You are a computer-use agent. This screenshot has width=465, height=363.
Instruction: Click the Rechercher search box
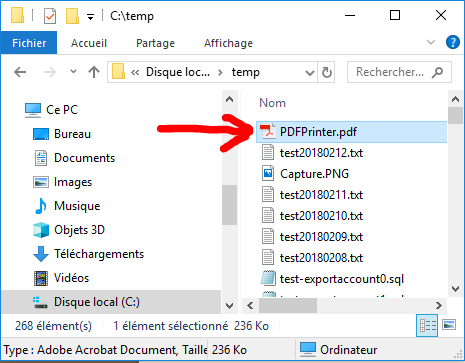click(x=399, y=72)
